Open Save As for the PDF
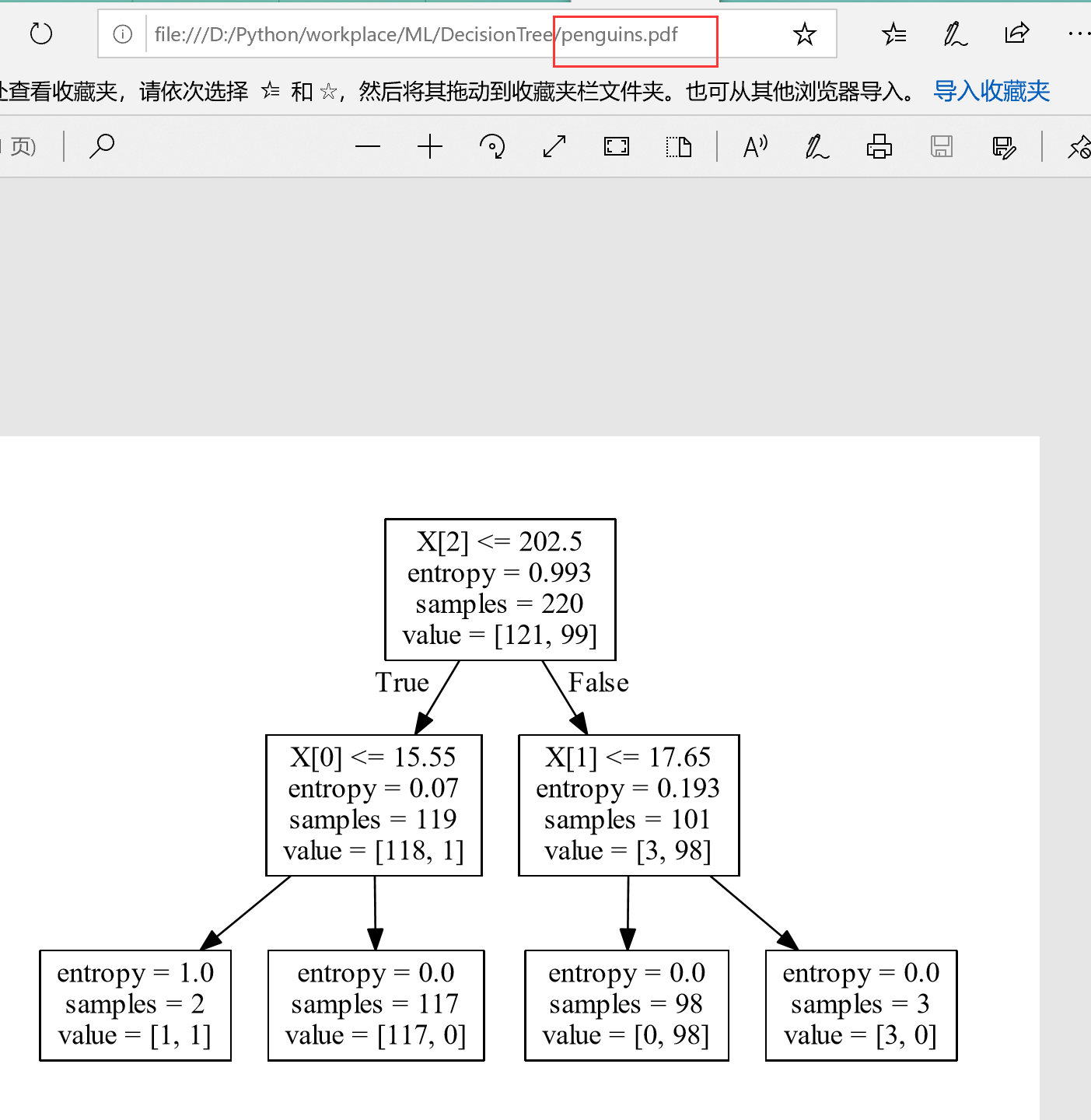Screen dimensions: 1091x1120 tap(1004, 146)
